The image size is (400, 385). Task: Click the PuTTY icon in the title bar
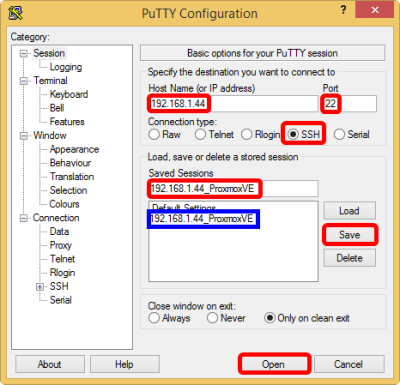tap(16, 13)
